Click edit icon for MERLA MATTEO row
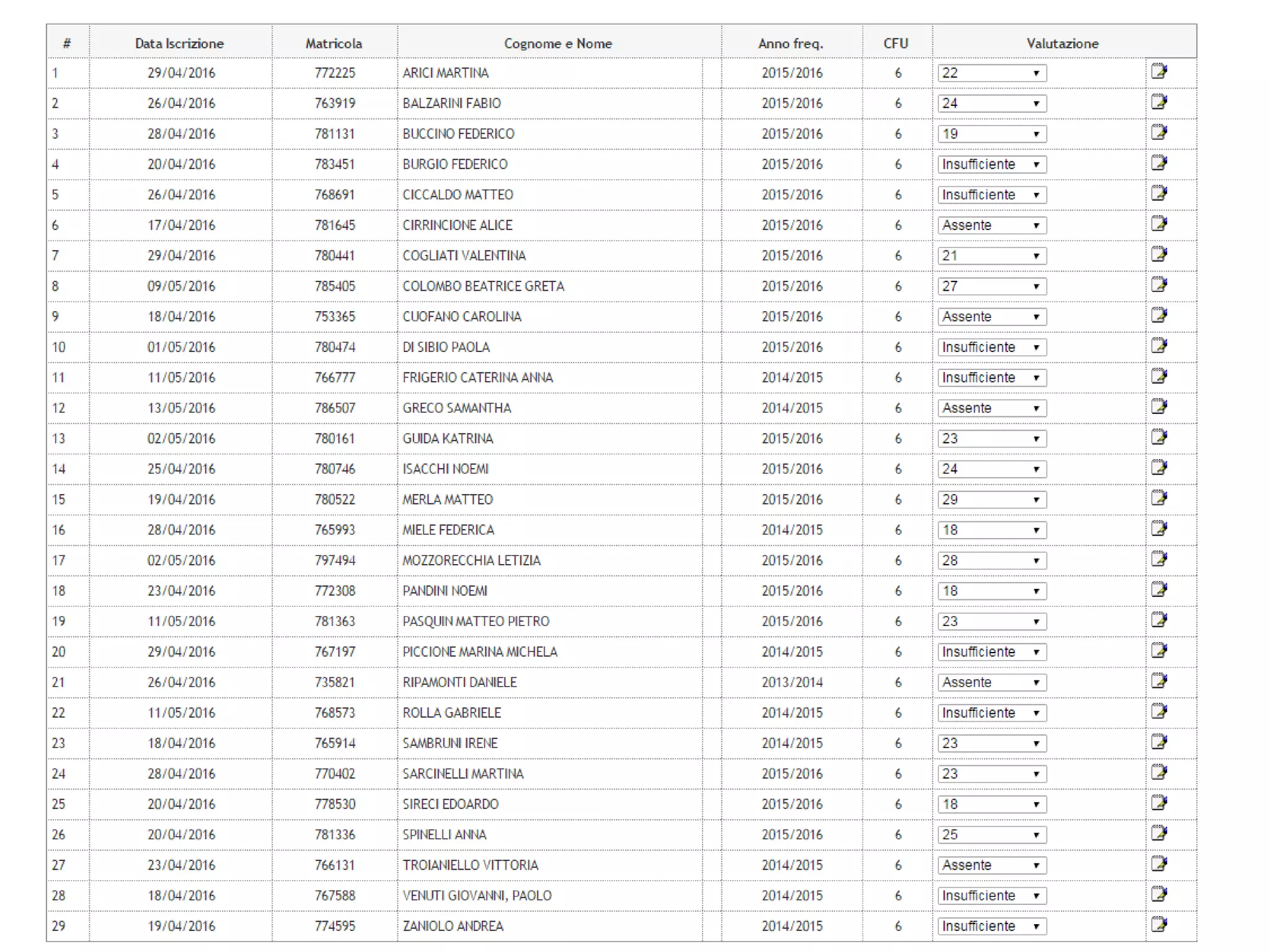 [1158, 498]
